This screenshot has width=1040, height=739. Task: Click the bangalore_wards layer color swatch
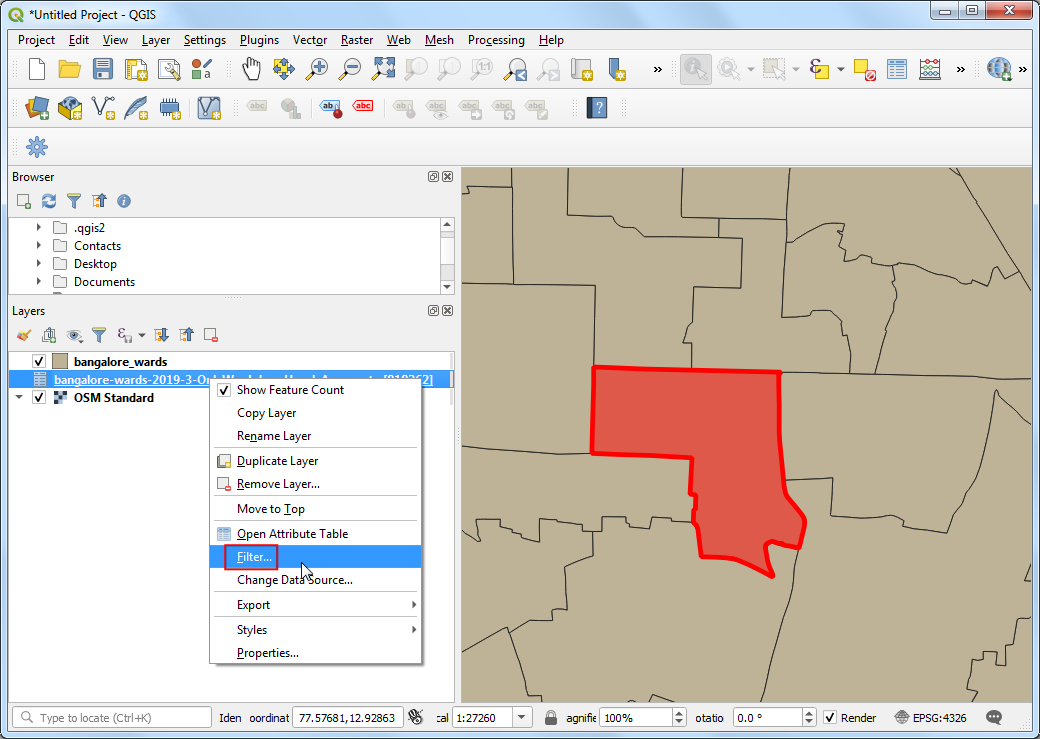tap(60, 361)
